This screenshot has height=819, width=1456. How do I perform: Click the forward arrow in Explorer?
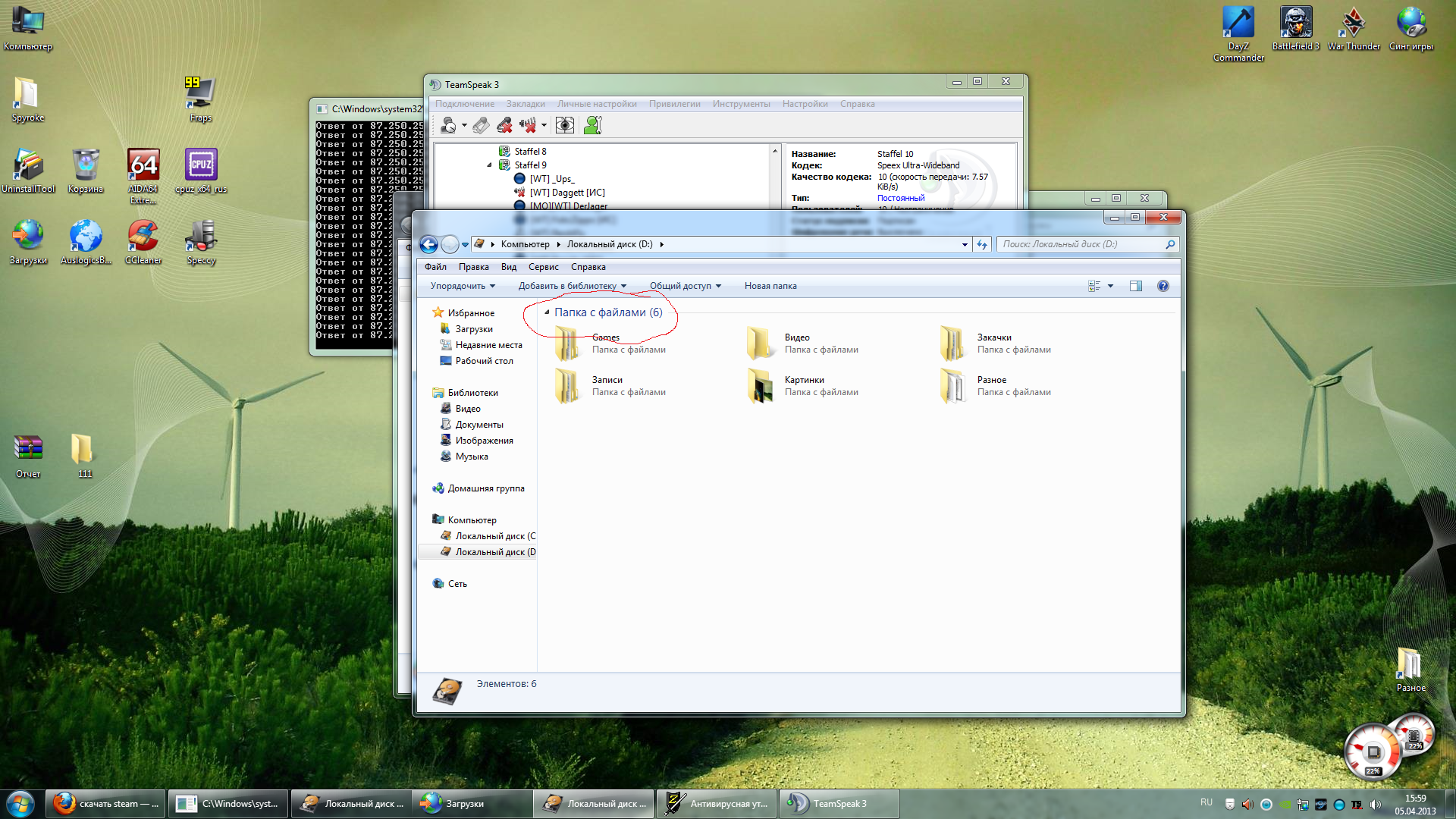(450, 244)
